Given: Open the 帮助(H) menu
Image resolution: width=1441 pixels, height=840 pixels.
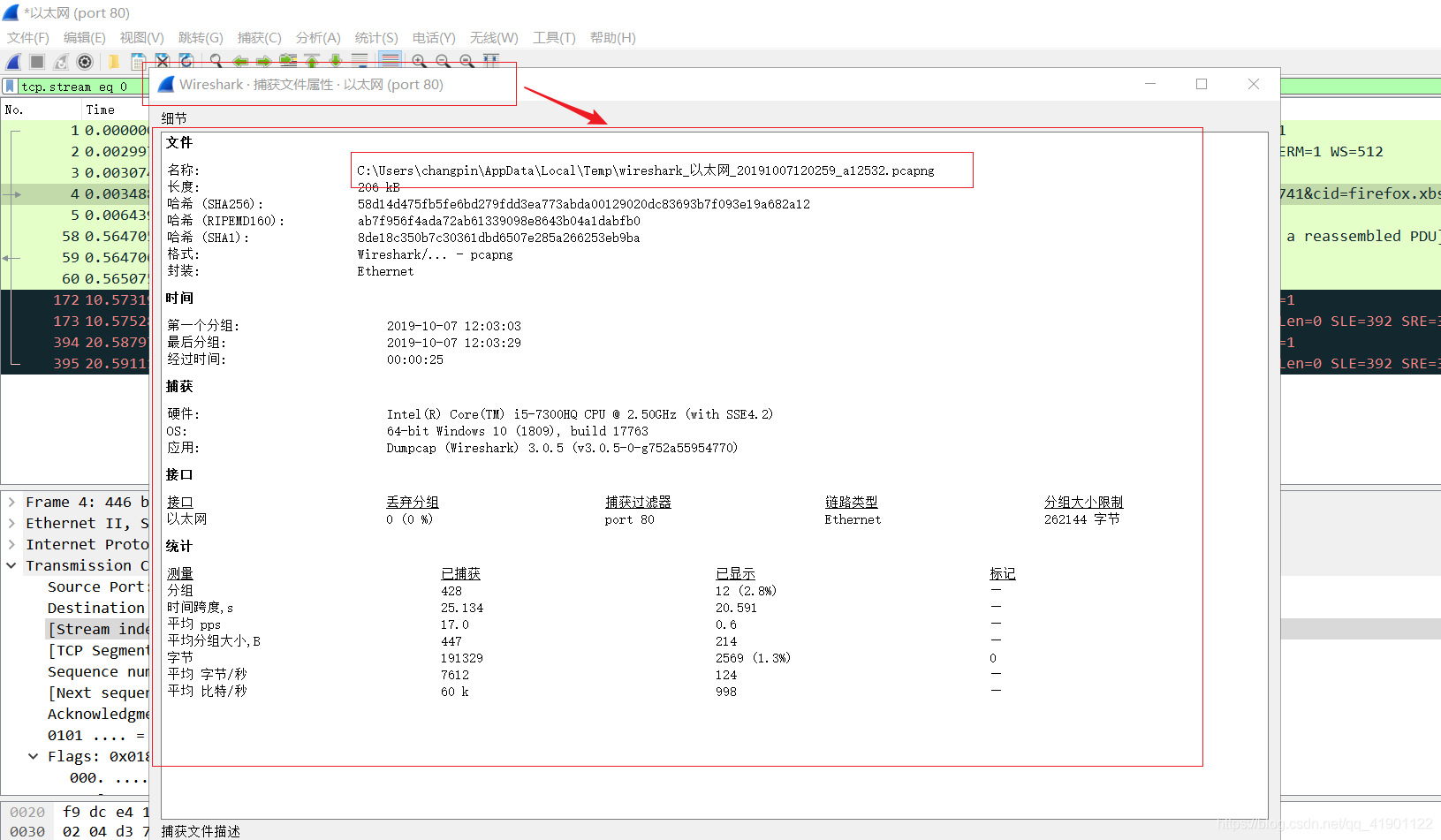Looking at the screenshot, I should [613, 38].
